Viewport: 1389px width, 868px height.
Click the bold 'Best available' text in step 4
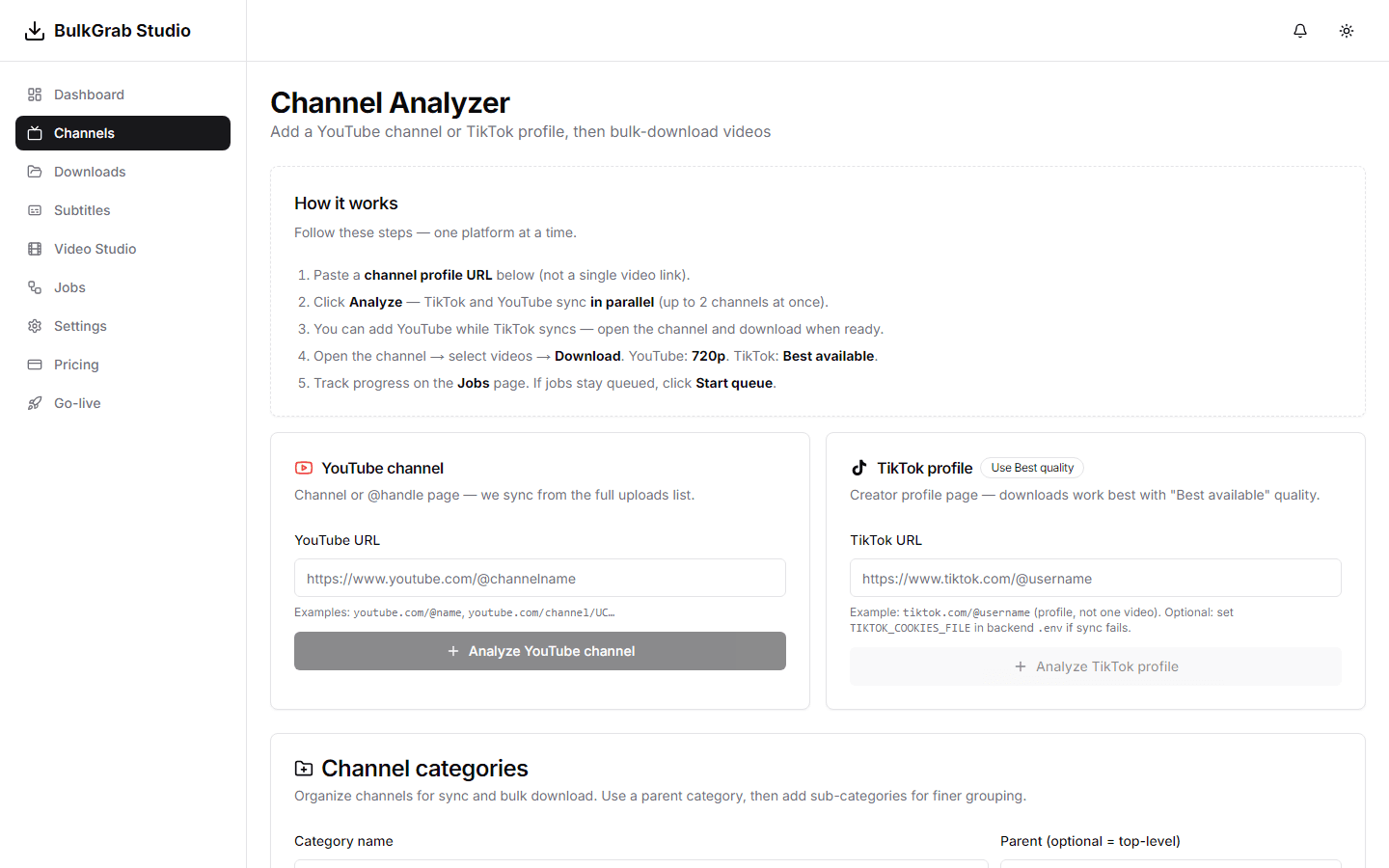(829, 356)
